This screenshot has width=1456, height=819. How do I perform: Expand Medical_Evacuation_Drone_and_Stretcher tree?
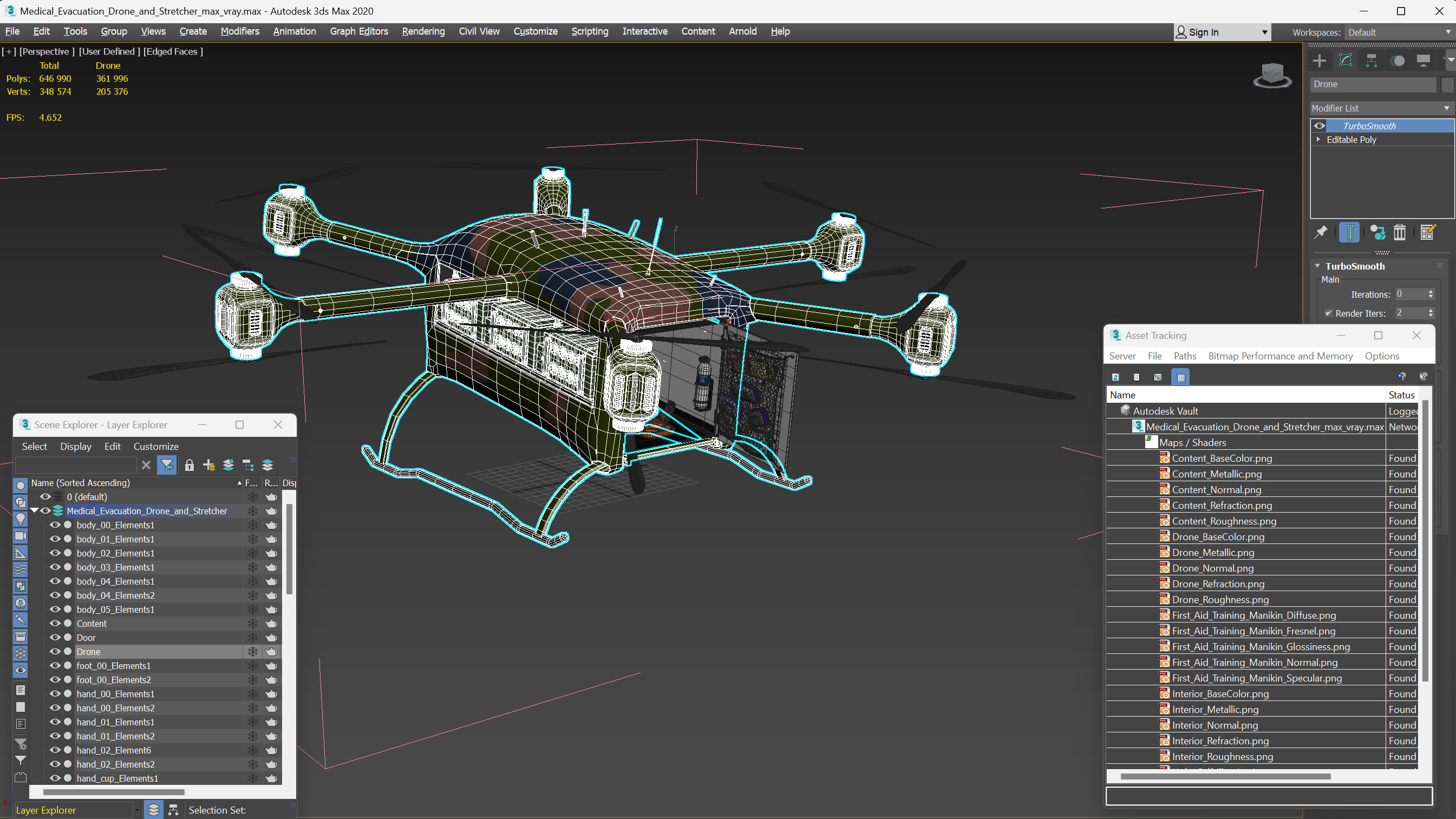click(x=34, y=511)
